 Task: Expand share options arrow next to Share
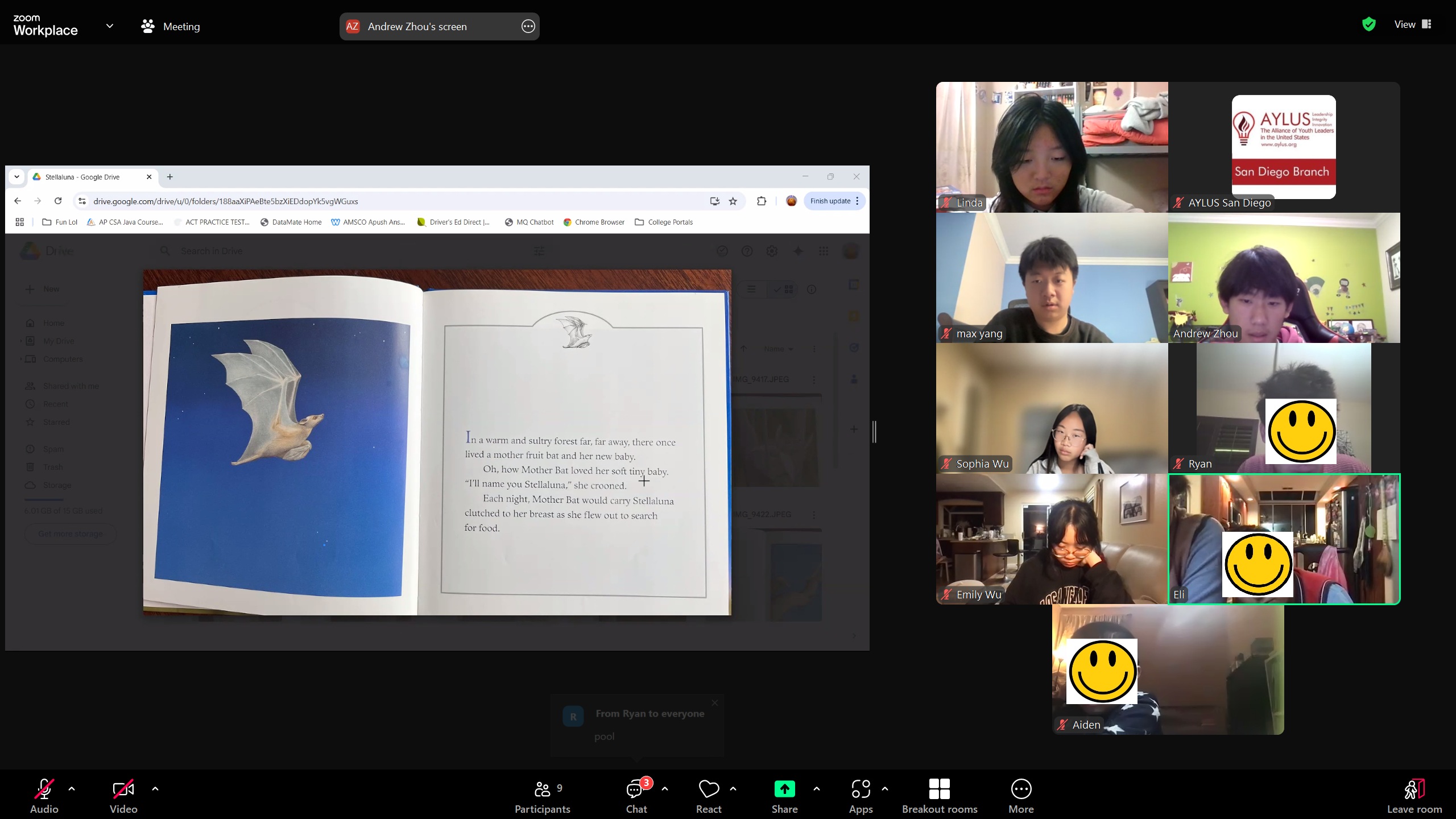[817, 789]
